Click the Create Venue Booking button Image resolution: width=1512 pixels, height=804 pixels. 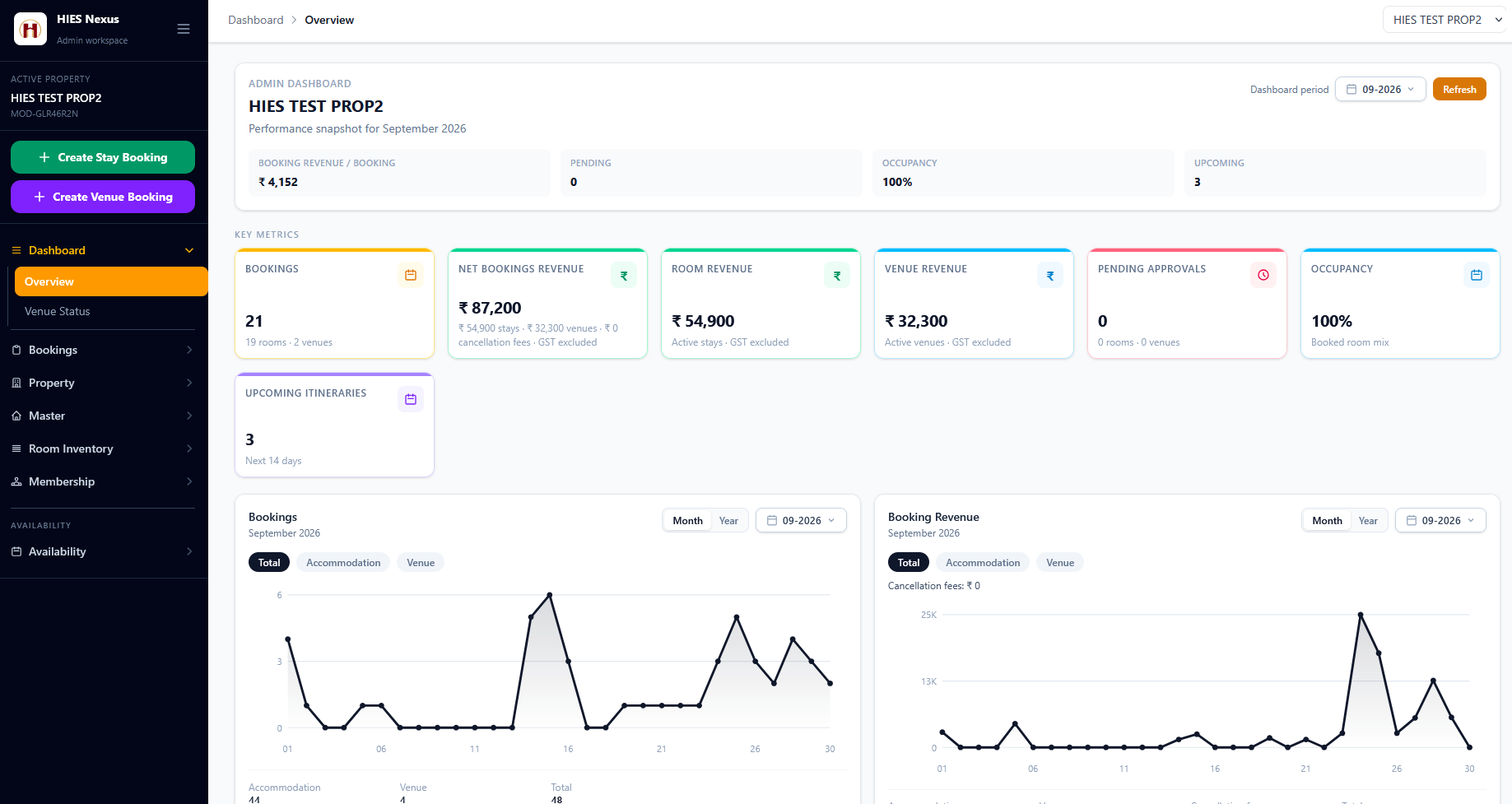(x=103, y=197)
